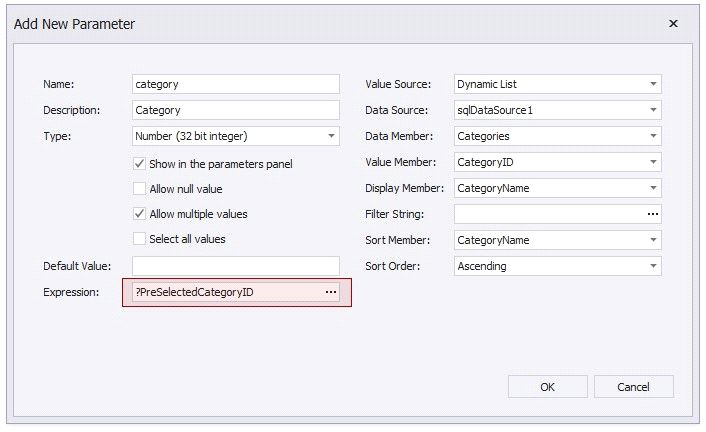Open the Sort Member dropdown
The width and height of the screenshot is (706, 432).
[x=652, y=240]
